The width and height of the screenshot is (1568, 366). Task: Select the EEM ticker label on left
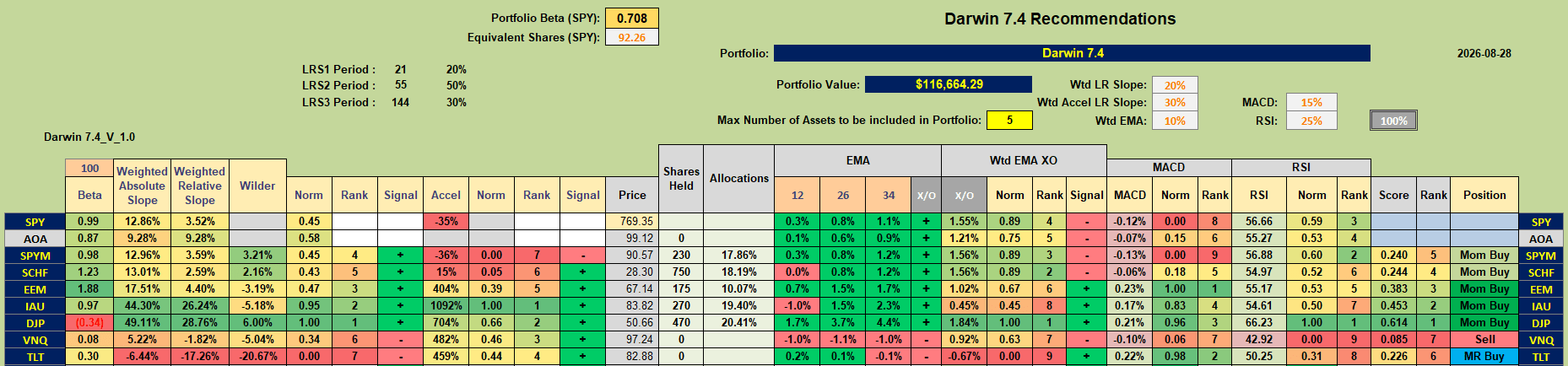click(x=35, y=289)
